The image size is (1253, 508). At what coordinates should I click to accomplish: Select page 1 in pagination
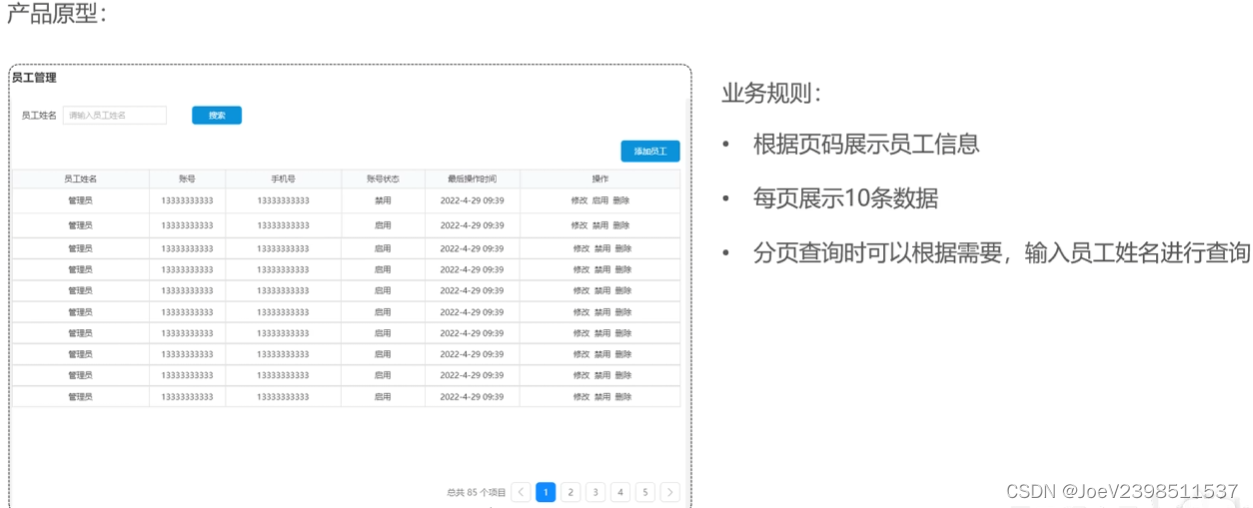546,492
